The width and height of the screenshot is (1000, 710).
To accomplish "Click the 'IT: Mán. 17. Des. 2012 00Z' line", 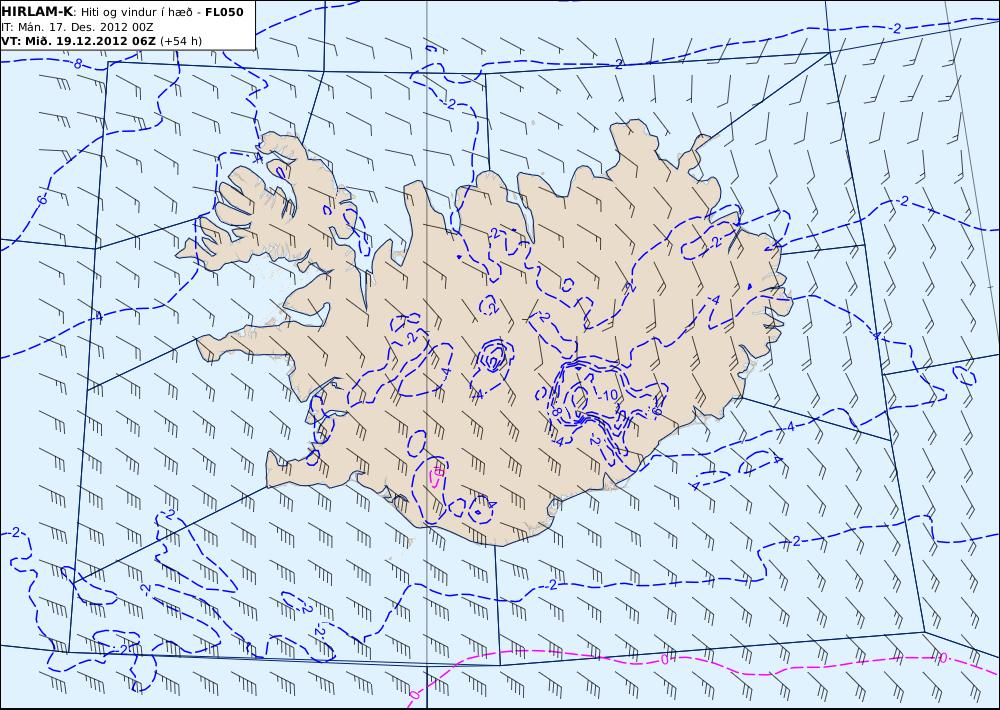I will pos(77,27).
